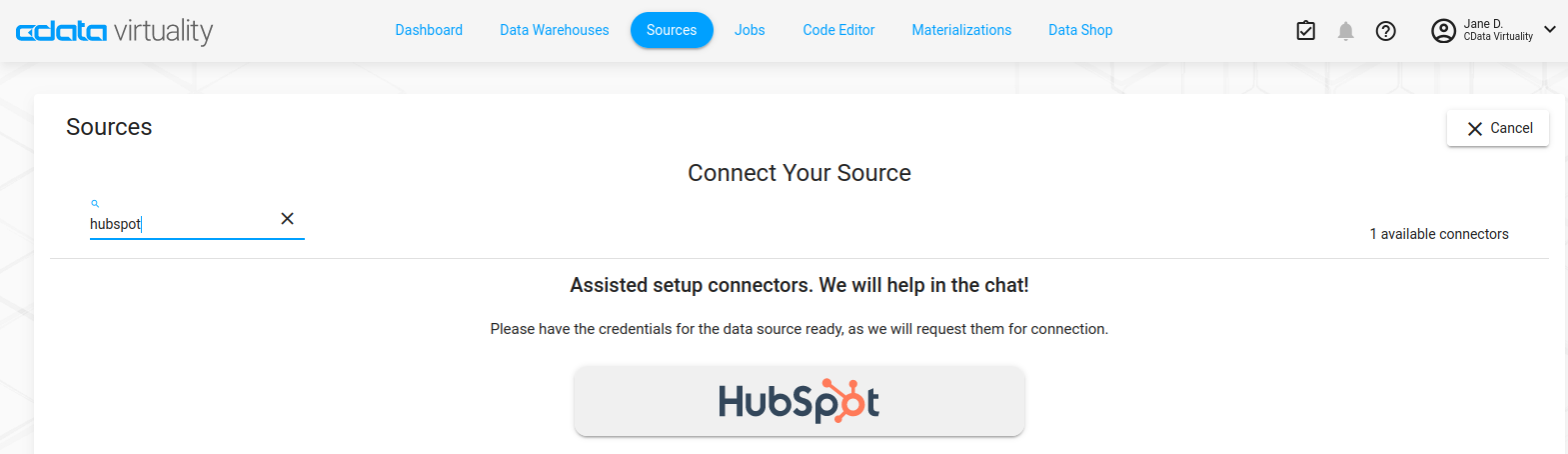The width and height of the screenshot is (1568, 454).
Task: Click the CData Virtuality logo
Action: (x=114, y=31)
